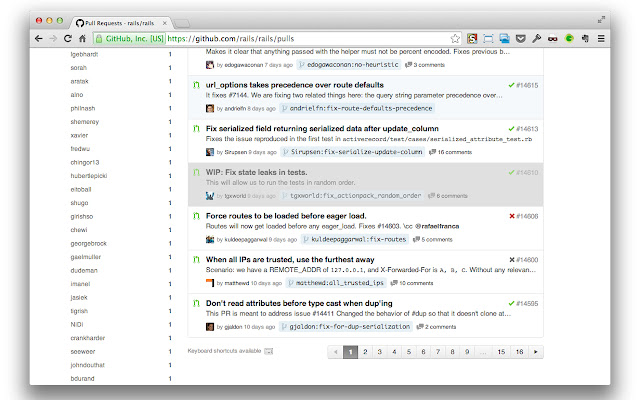The image size is (640, 400).
Task: Click the glasses extension icon
Action: click(552, 39)
